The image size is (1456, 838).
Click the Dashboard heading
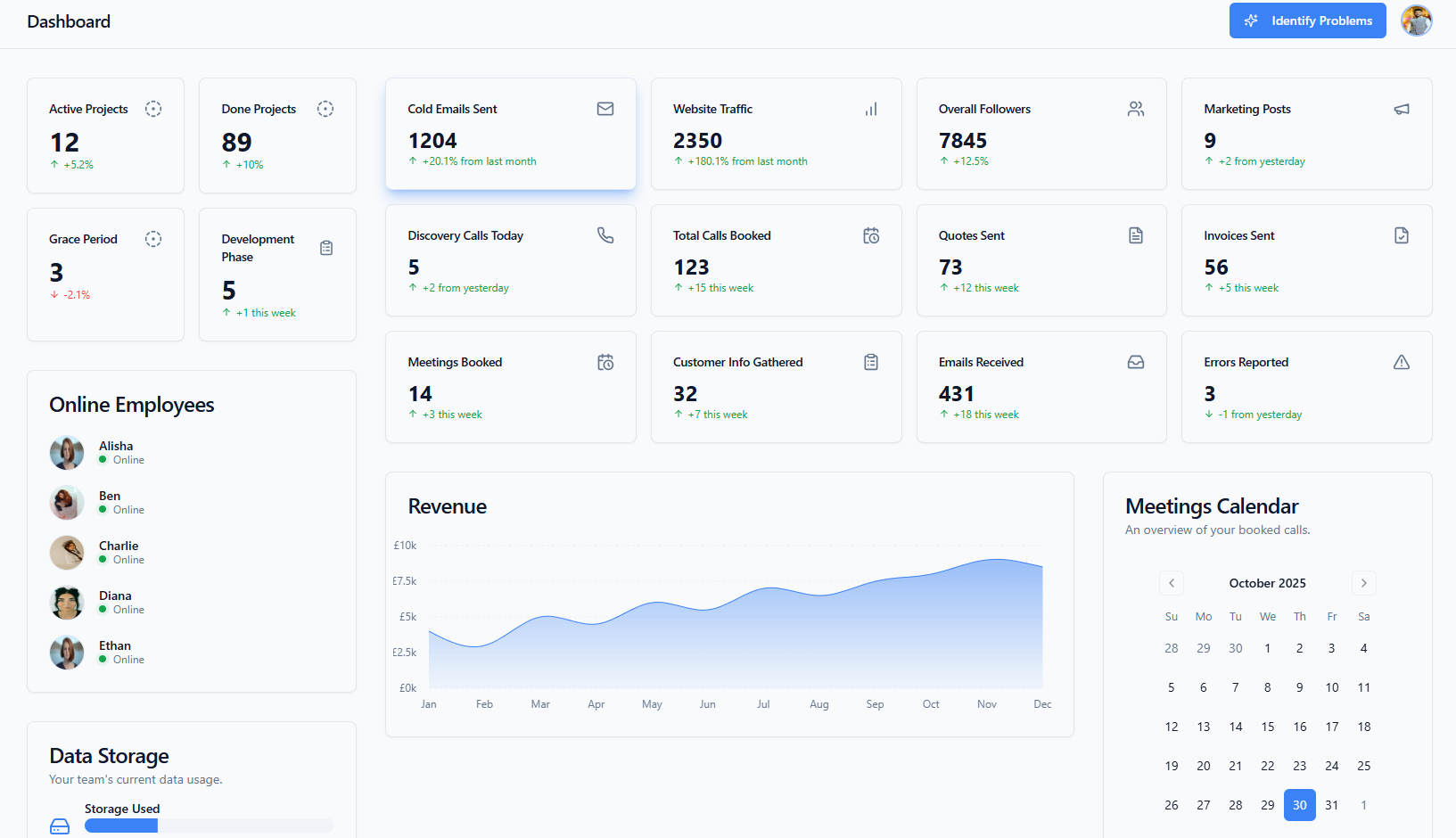(x=69, y=21)
